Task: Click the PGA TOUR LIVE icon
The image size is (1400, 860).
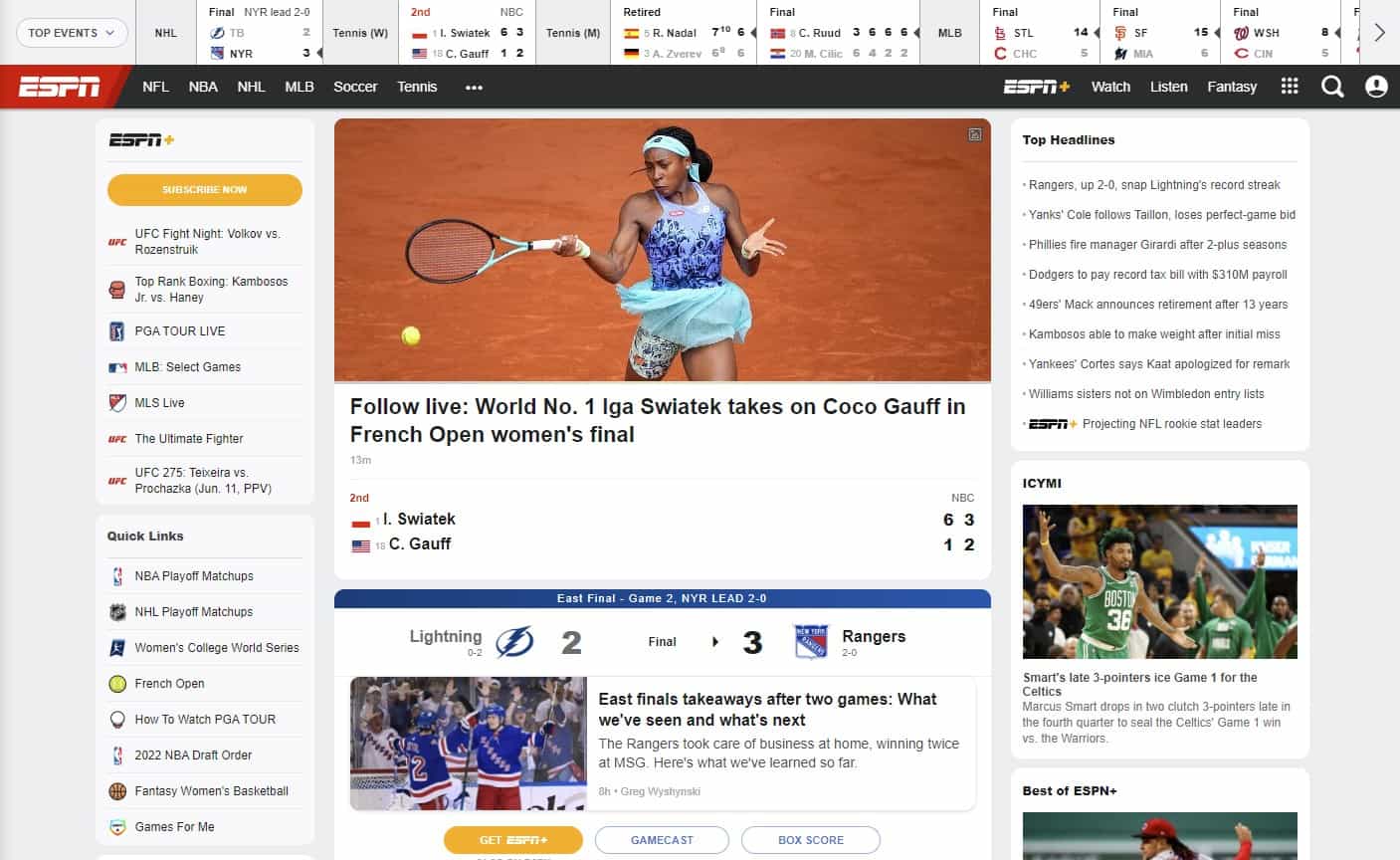Action: point(117,331)
